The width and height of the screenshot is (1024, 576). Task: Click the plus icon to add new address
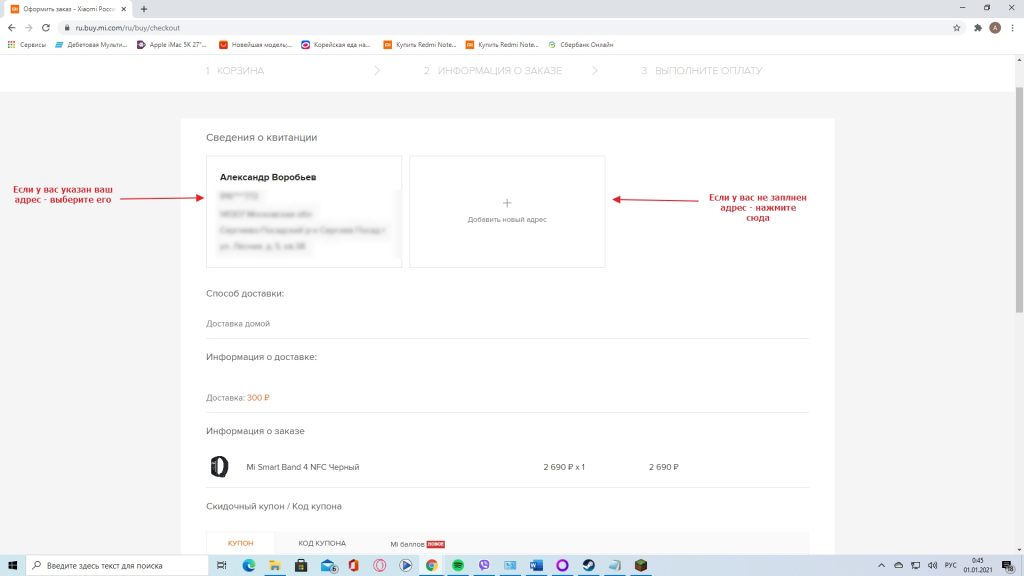point(506,203)
